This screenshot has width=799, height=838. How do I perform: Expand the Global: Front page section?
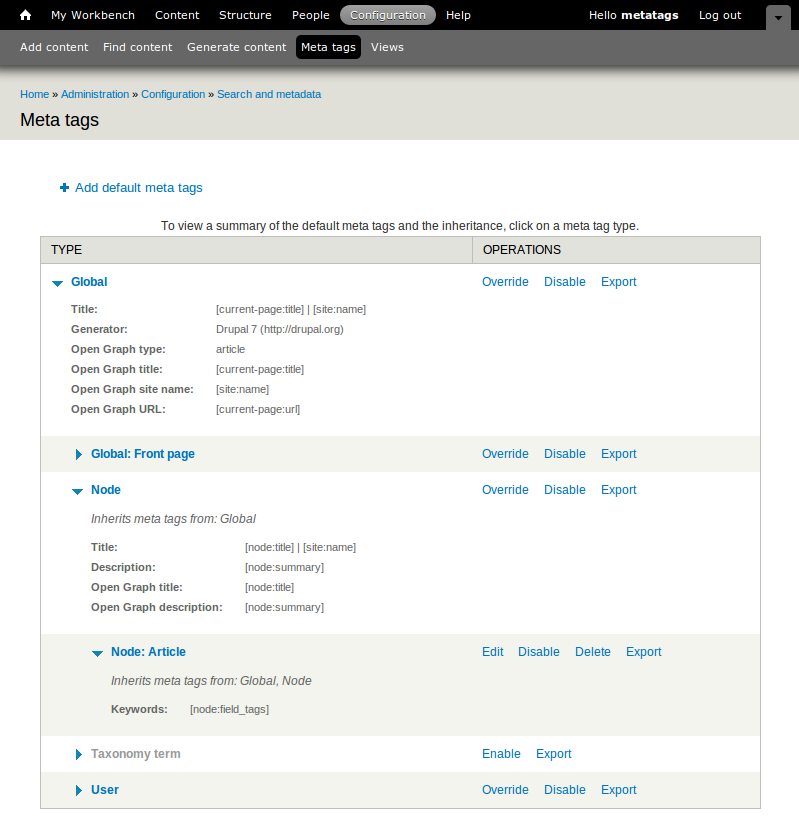tap(78, 454)
